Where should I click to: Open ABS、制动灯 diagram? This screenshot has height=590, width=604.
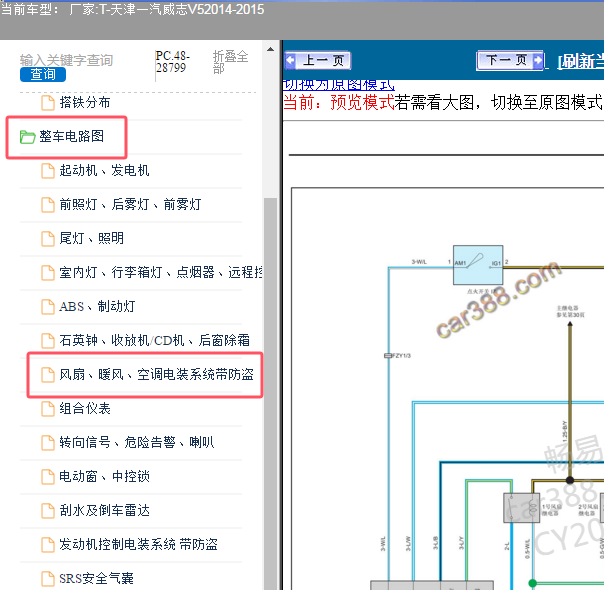pyautogui.click(x=97, y=306)
